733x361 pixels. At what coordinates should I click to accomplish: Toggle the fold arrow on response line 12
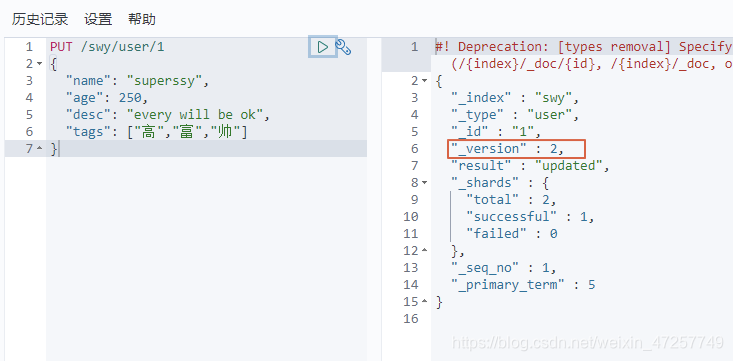coord(424,251)
